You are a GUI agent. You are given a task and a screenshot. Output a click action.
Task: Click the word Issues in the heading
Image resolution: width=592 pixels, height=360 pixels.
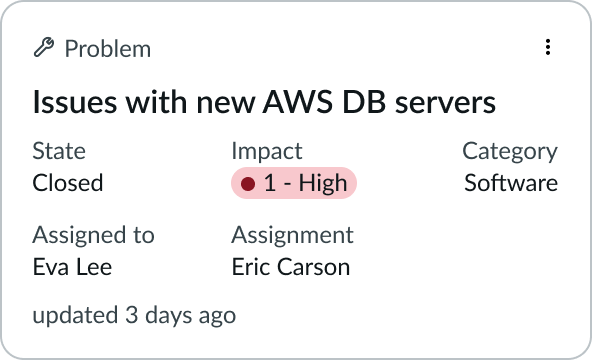click(75, 102)
